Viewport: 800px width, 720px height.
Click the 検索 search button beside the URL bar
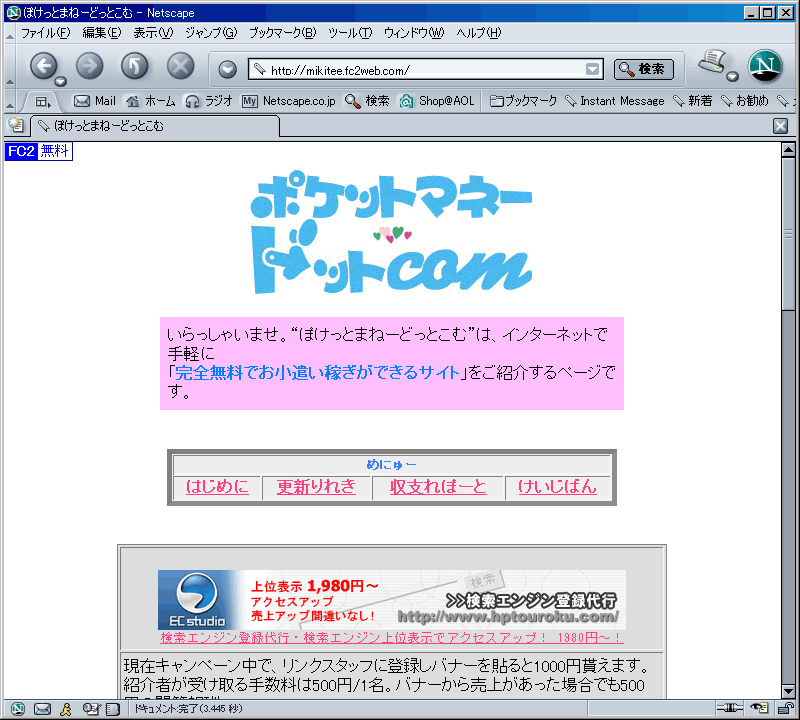click(x=643, y=69)
